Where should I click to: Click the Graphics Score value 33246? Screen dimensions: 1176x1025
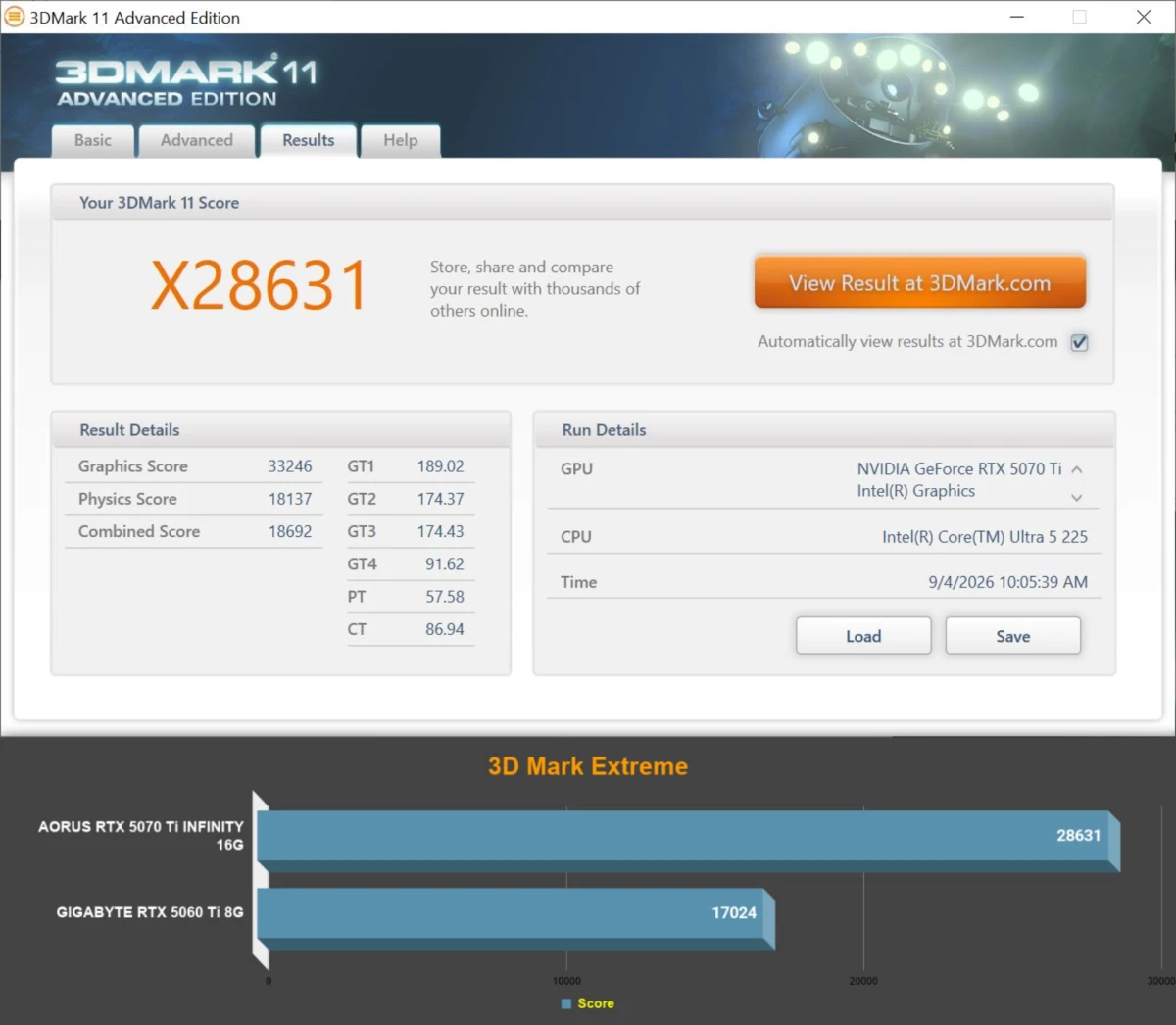pyautogui.click(x=290, y=466)
